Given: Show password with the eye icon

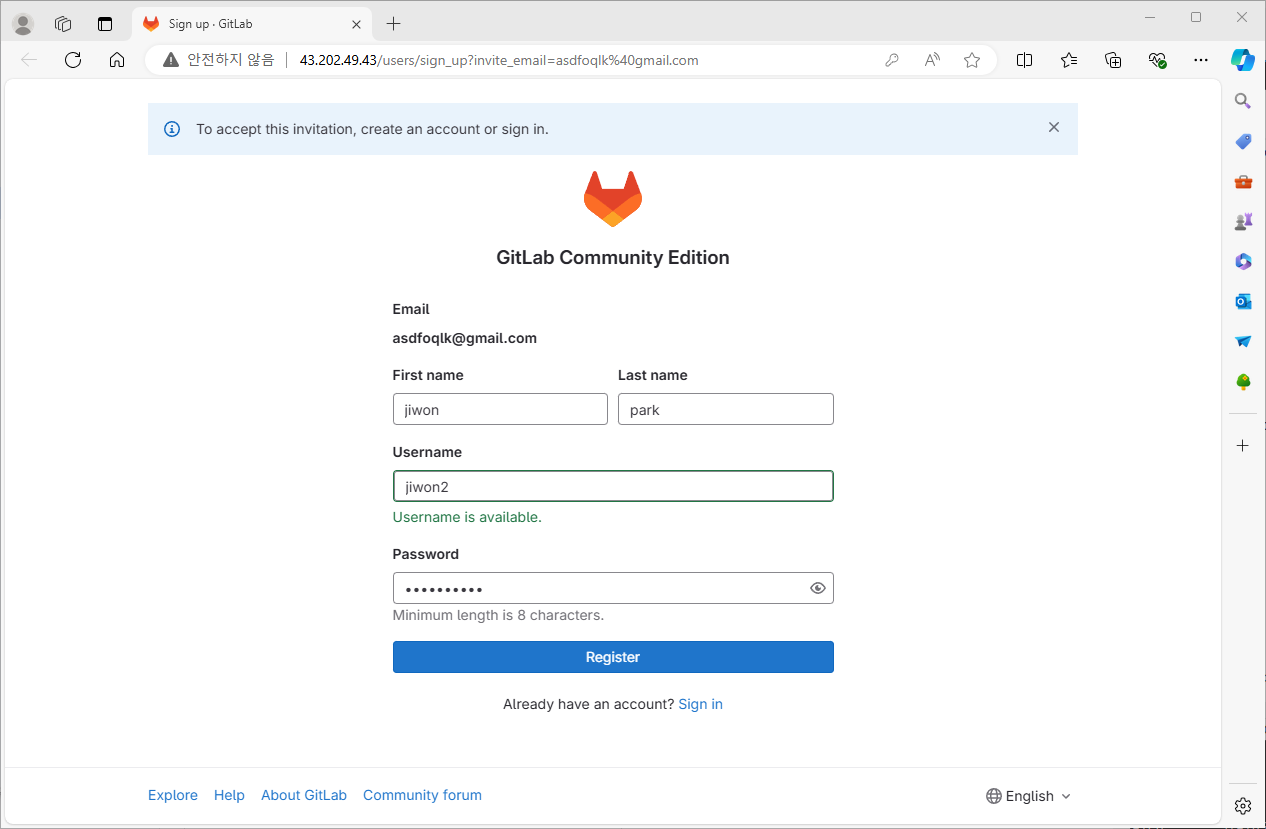Looking at the screenshot, I should click(817, 588).
